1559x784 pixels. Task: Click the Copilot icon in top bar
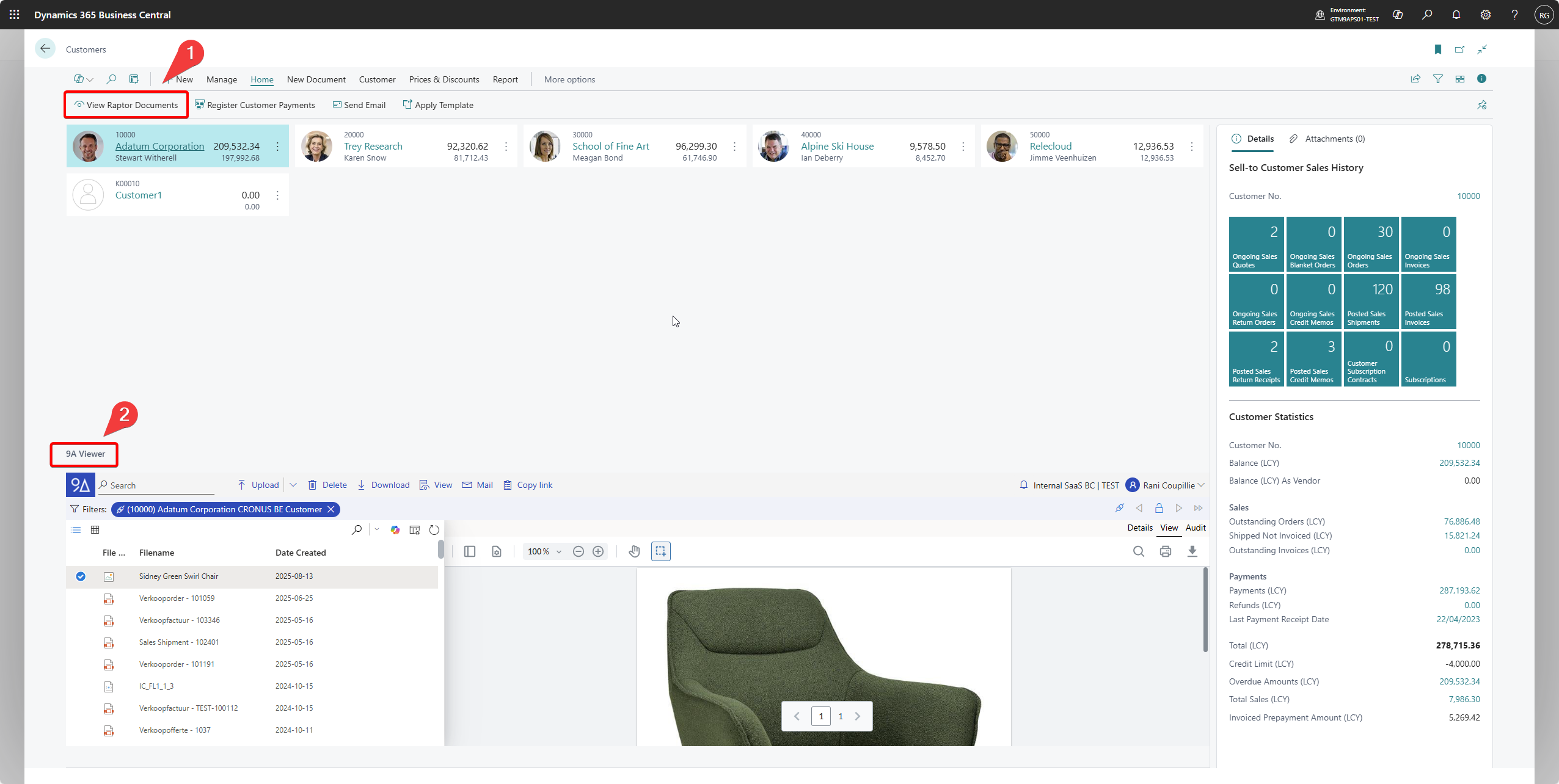[1397, 15]
